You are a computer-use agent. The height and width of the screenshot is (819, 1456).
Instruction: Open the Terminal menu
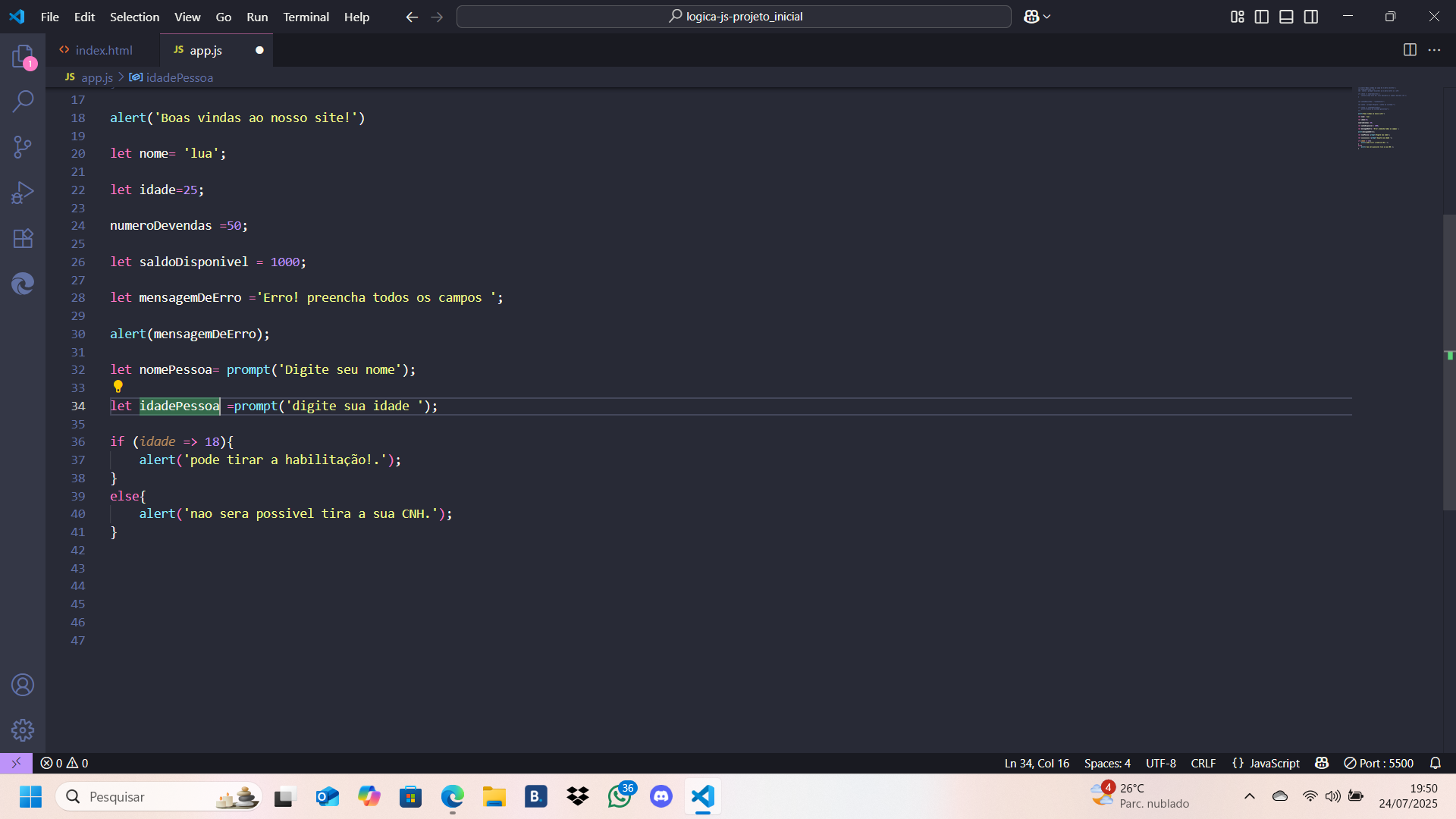click(306, 17)
